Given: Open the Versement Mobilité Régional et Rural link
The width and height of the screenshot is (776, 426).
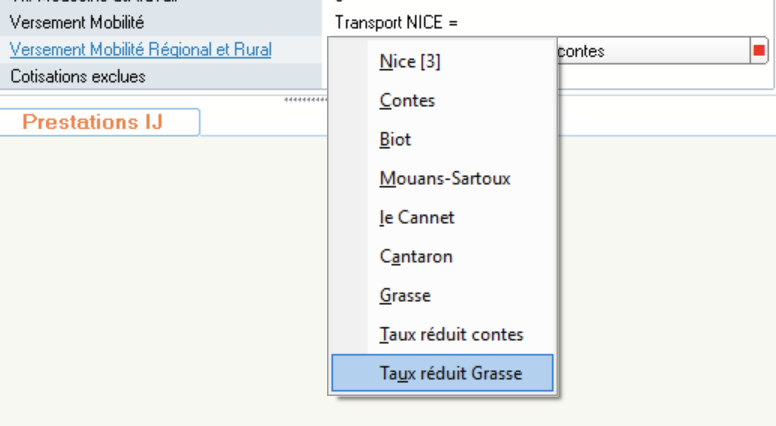Looking at the screenshot, I should coord(140,50).
